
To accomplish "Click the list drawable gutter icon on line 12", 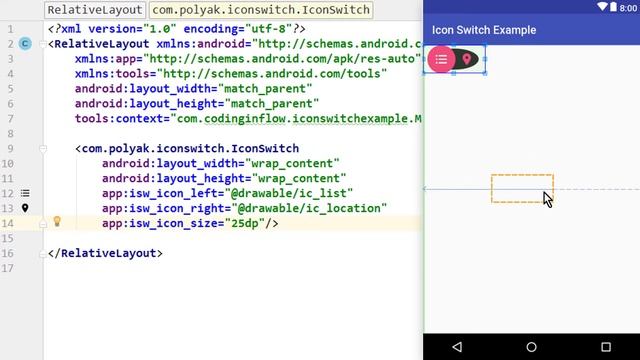I will coord(25,193).
